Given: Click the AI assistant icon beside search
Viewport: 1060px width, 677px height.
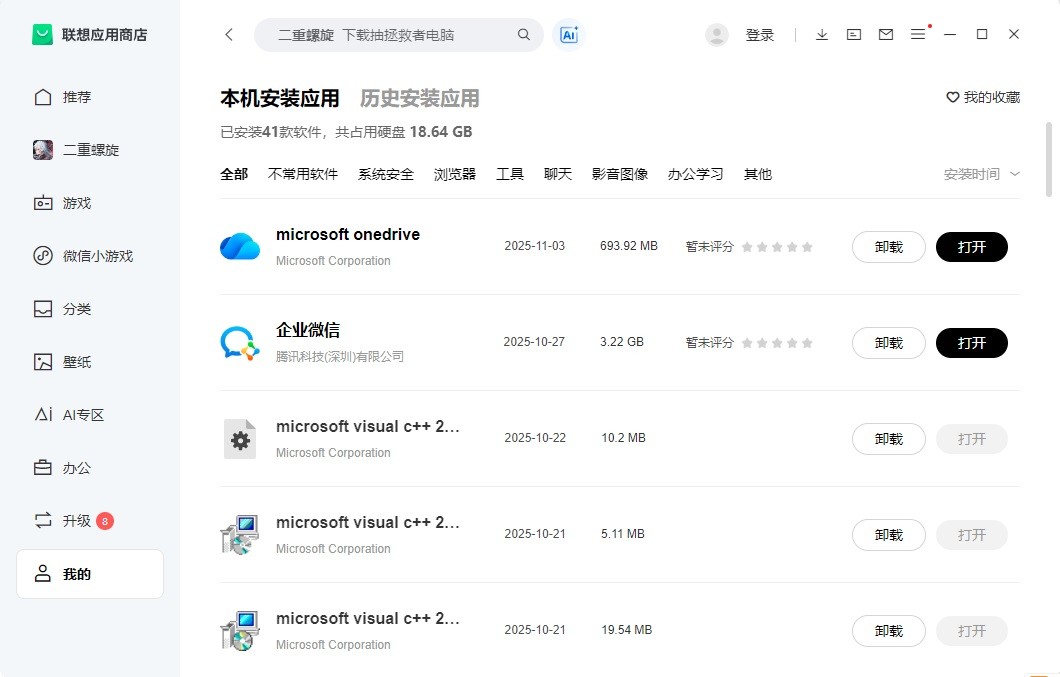Looking at the screenshot, I should pos(569,35).
